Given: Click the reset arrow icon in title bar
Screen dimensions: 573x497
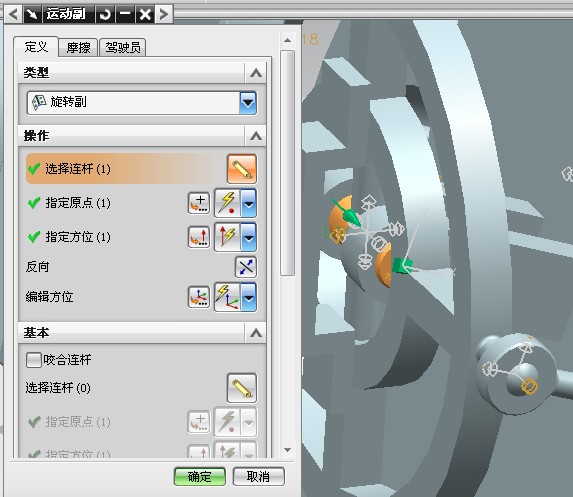Looking at the screenshot, I should [105, 14].
